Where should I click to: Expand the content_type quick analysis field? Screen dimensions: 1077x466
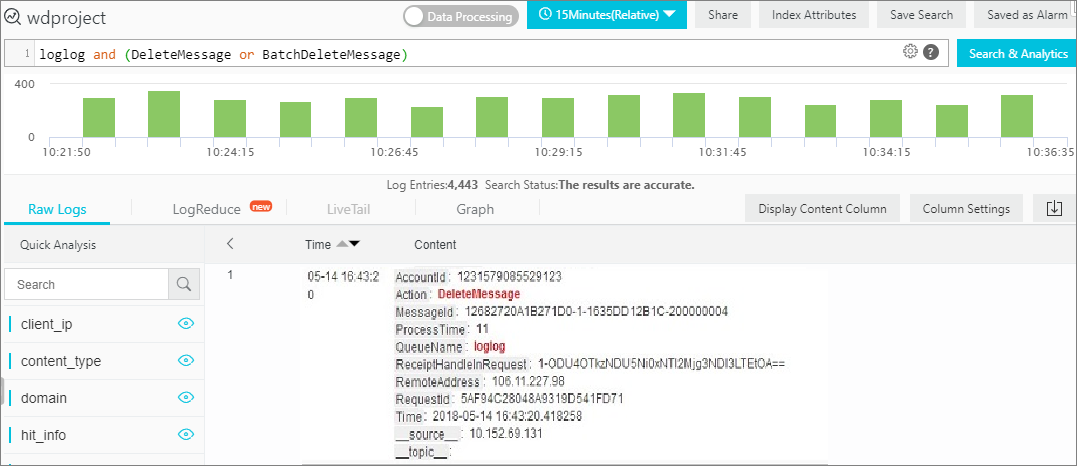(x=61, y=361)
